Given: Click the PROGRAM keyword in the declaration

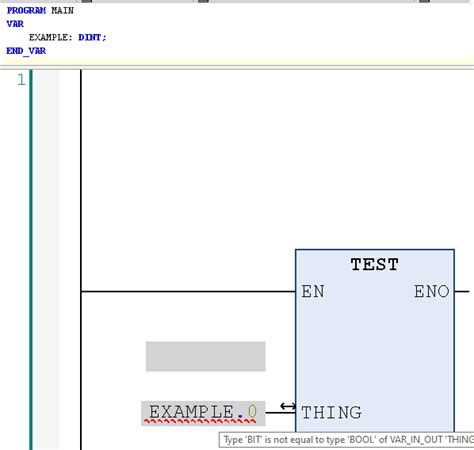Looking at the screenshot, I should 26,11.
